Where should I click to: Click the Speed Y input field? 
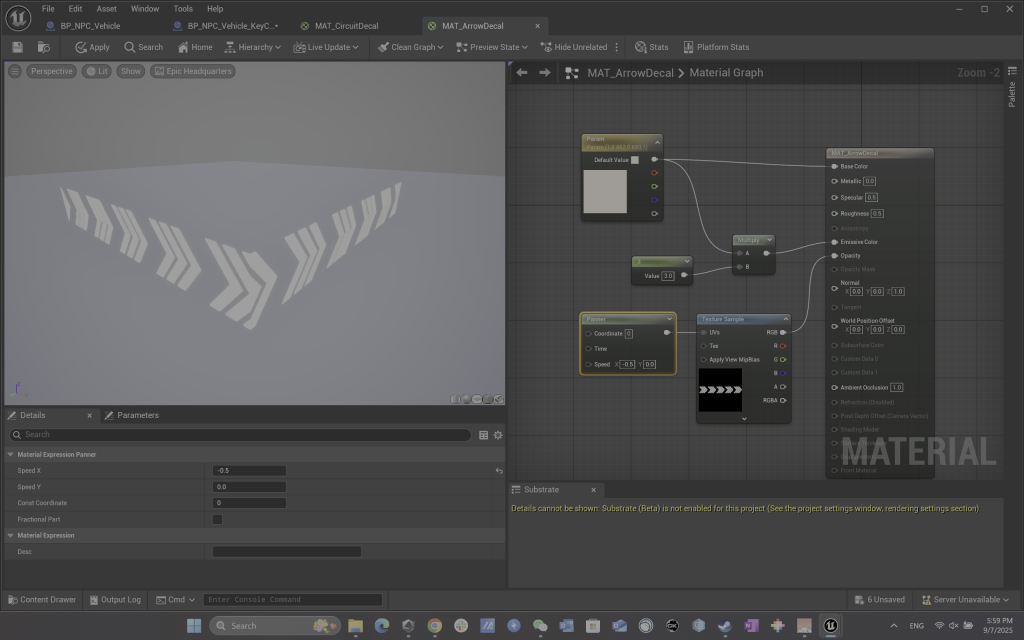249,487
